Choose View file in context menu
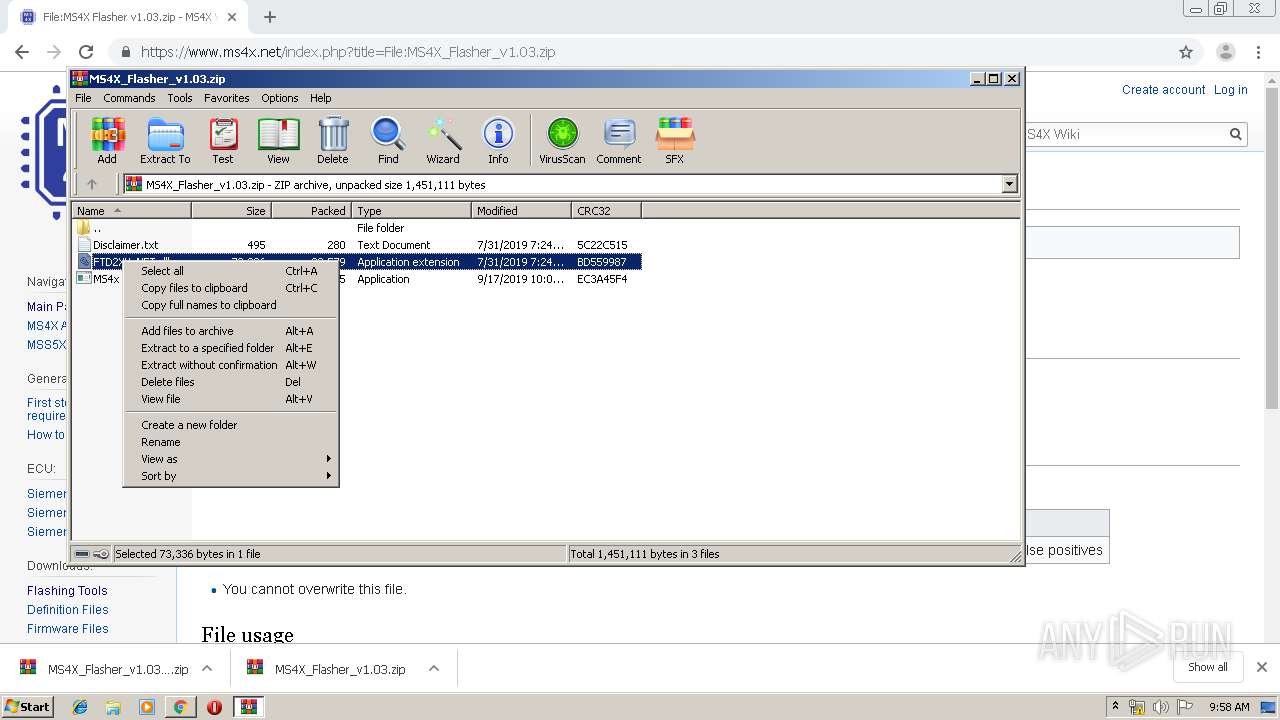The image size is (1280, 720). click(x=231, y=399)
